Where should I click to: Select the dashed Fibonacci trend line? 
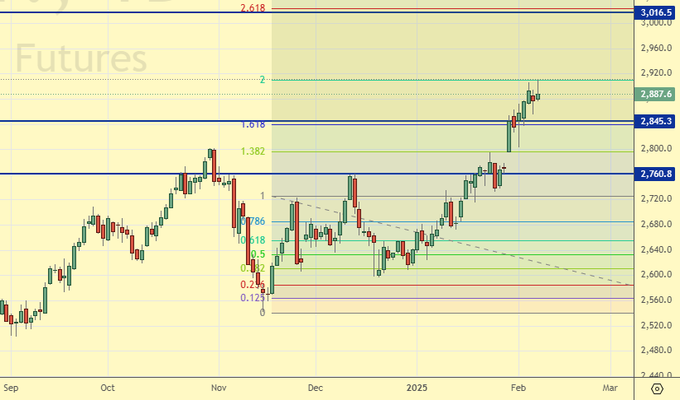click(x=450, y=240)
